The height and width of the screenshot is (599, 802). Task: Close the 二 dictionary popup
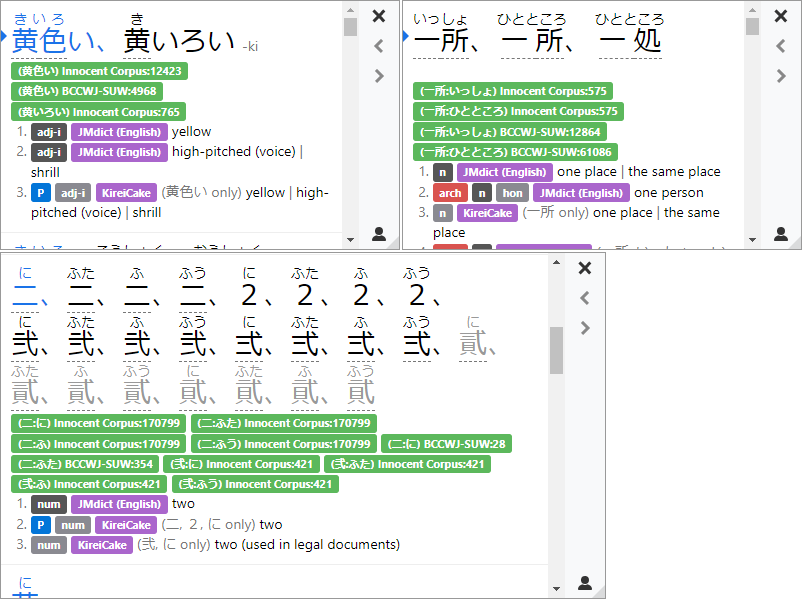point(584,268)
